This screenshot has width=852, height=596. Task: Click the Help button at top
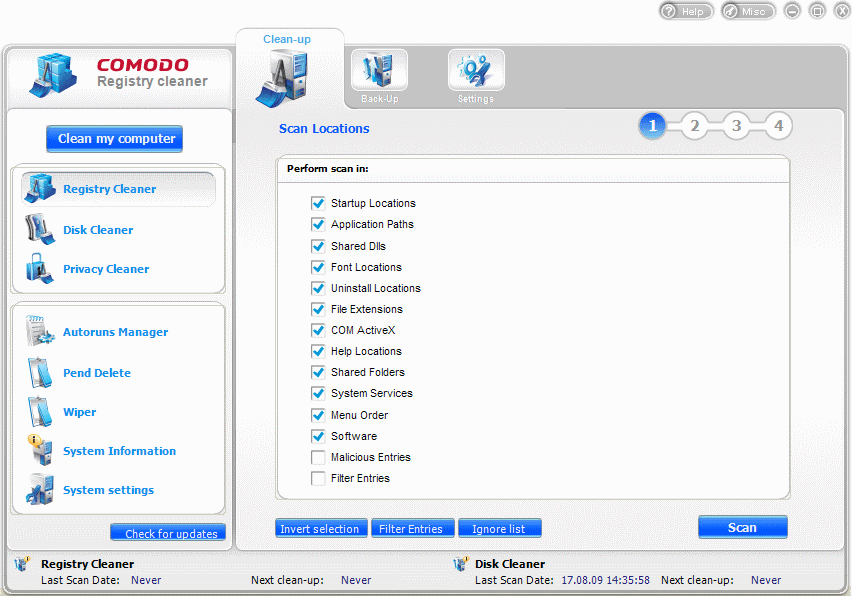(686, 11)
